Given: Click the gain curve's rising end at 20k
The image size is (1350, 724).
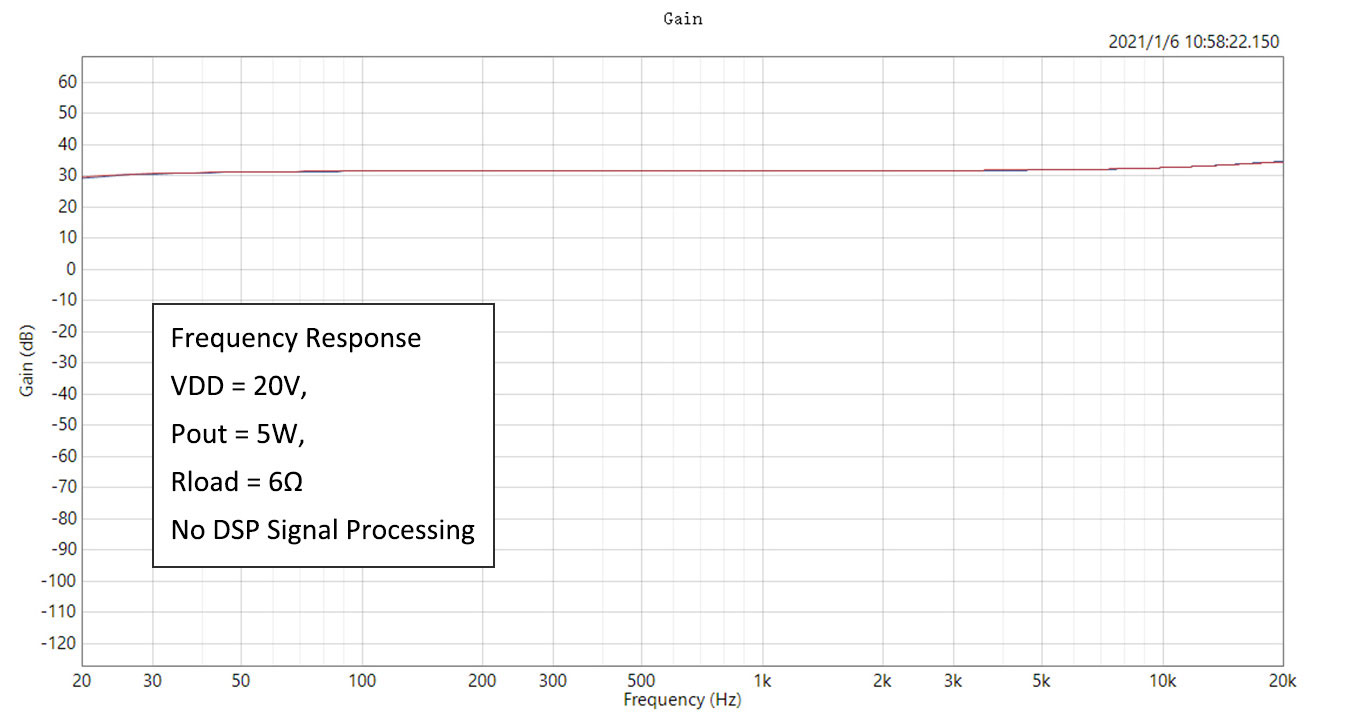Looking at the screenshot, I should (1278, 162).
